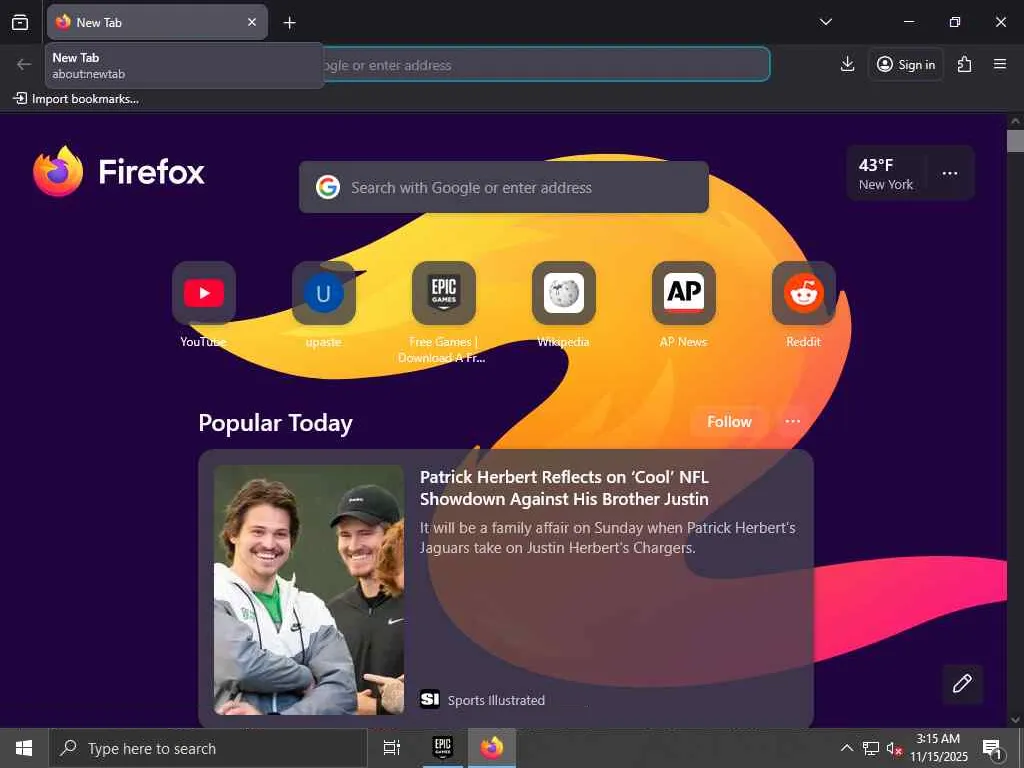Viewport: 1024px width, 768px height.
Task: Go back with the back arrow
Action: [x=24, y=65]
